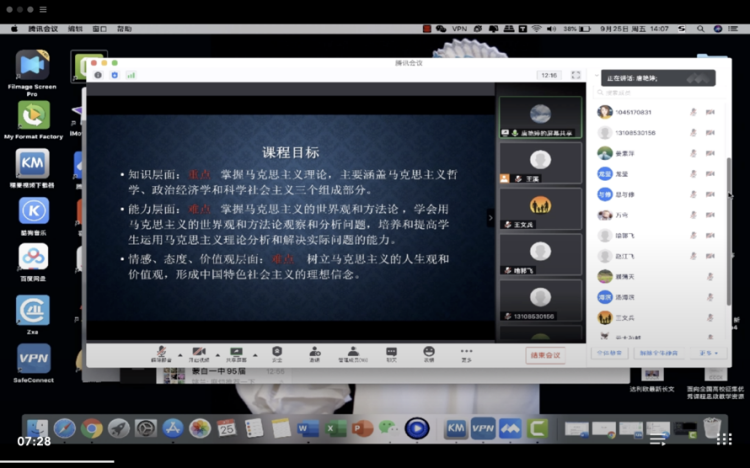The width and height of the screenshot is (750, 468).
Task: Click the camera video icon in meeting toolbar
Action: tap(197, 351)
